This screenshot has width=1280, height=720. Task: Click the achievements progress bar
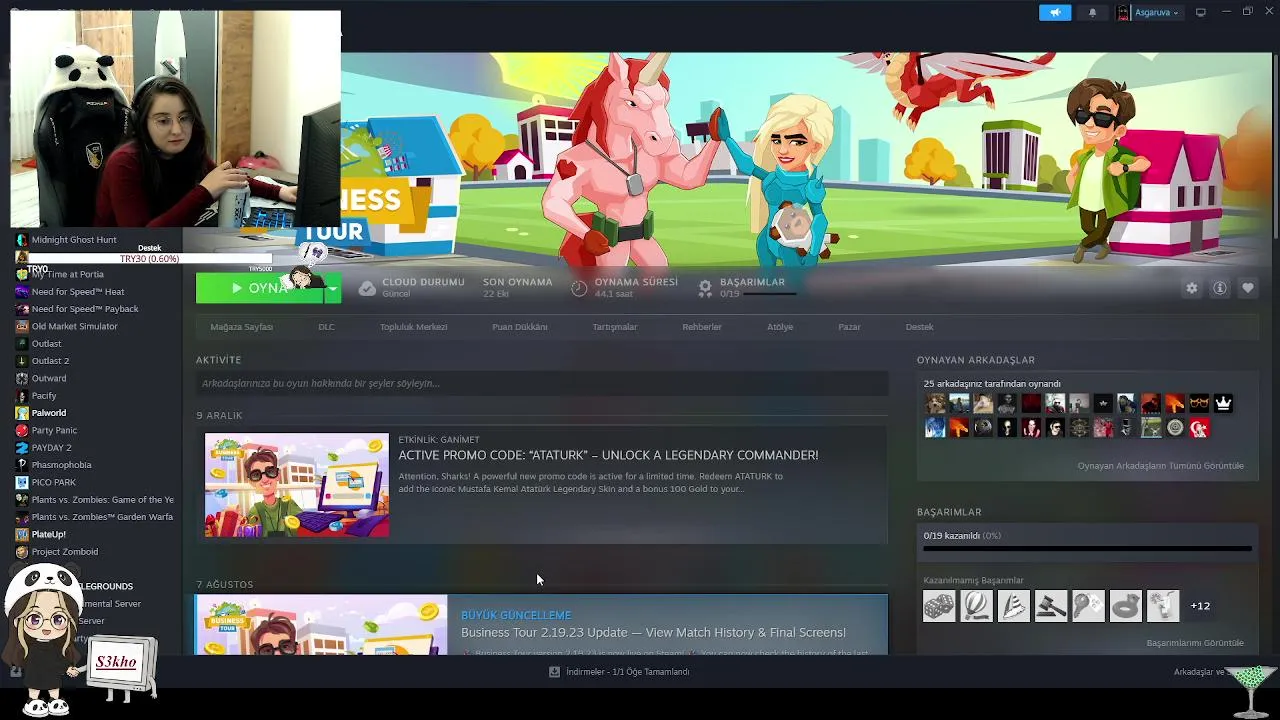click(1087, 548)
